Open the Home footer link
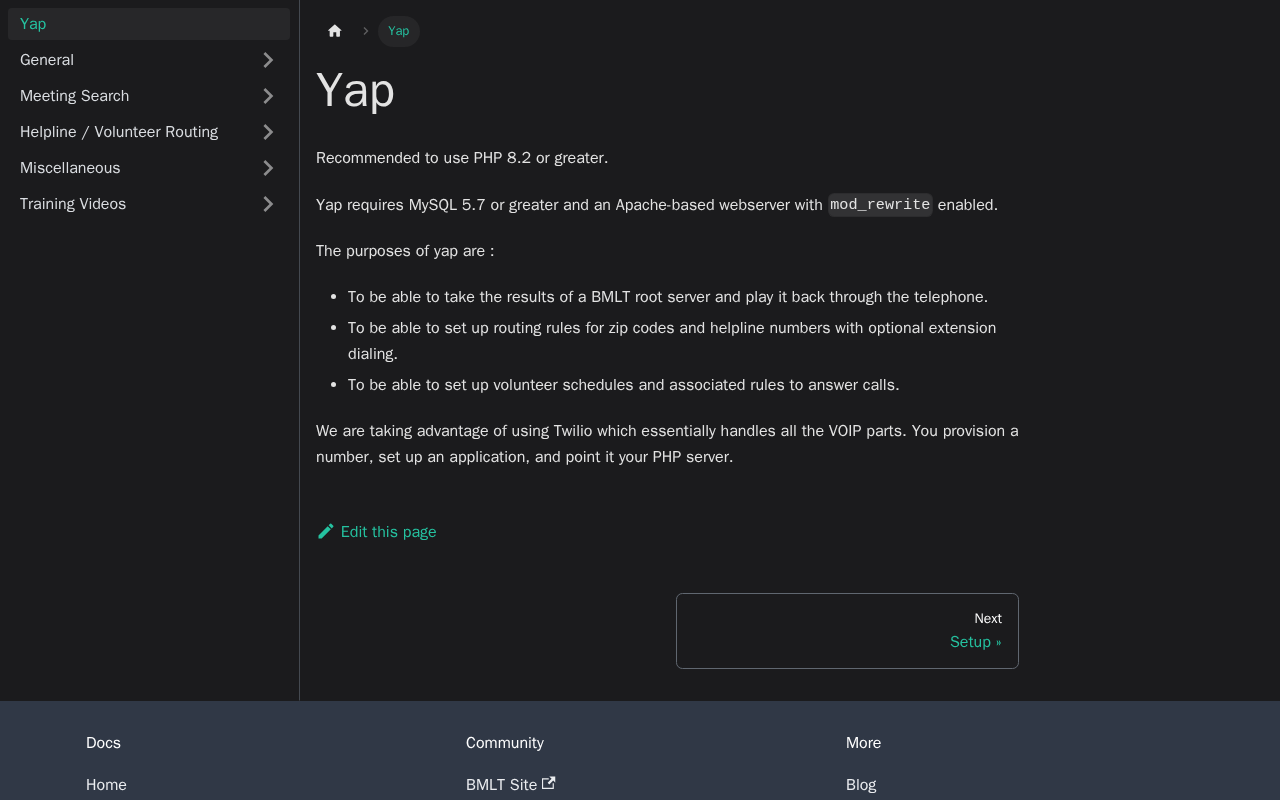The width and height of the screenshot is (1280, 800). pos(106,785)
